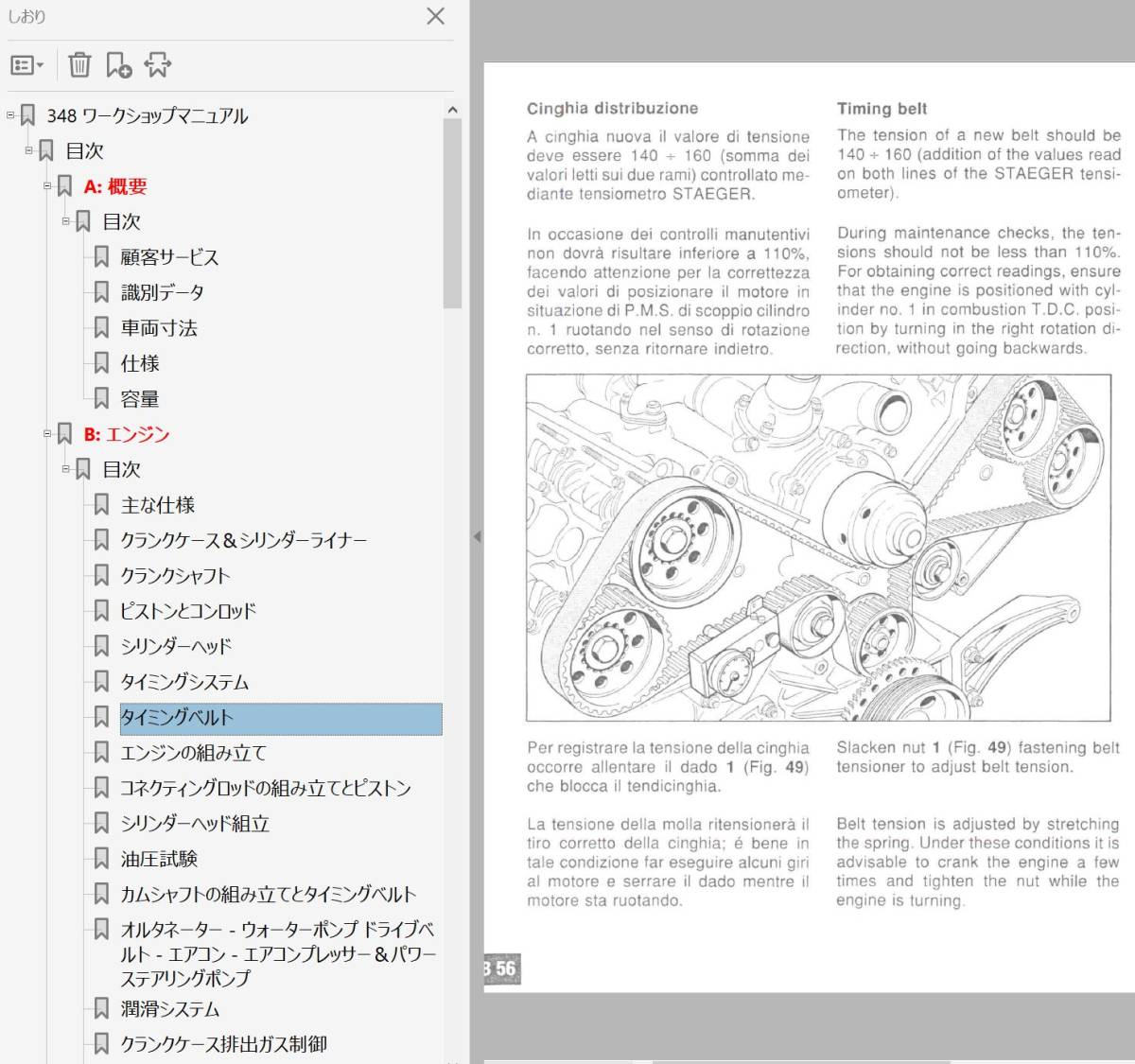Click the B 56 page number label
Screen dimensions: 1135x1064
[501, 968]
